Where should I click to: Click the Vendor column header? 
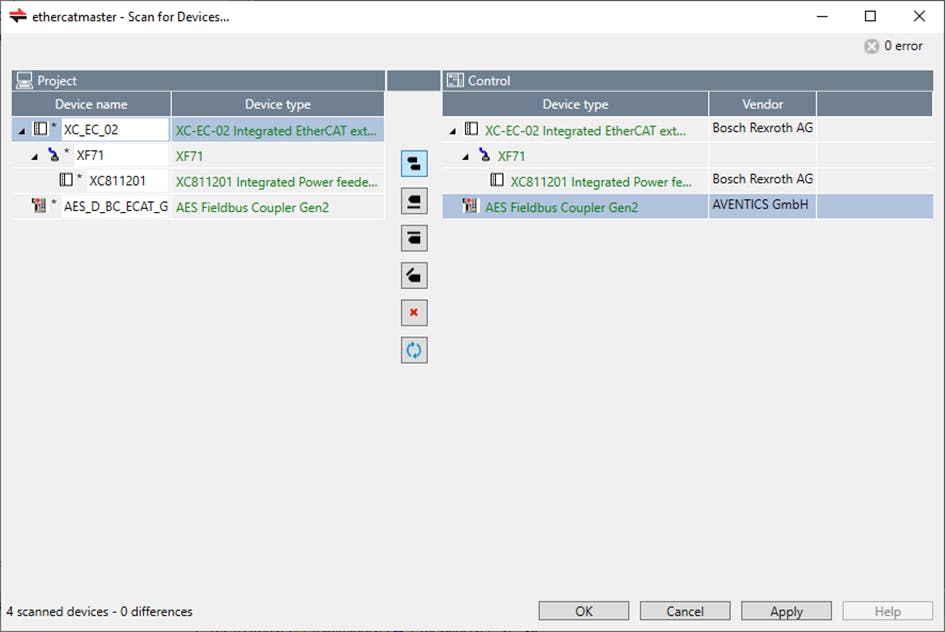762,104
